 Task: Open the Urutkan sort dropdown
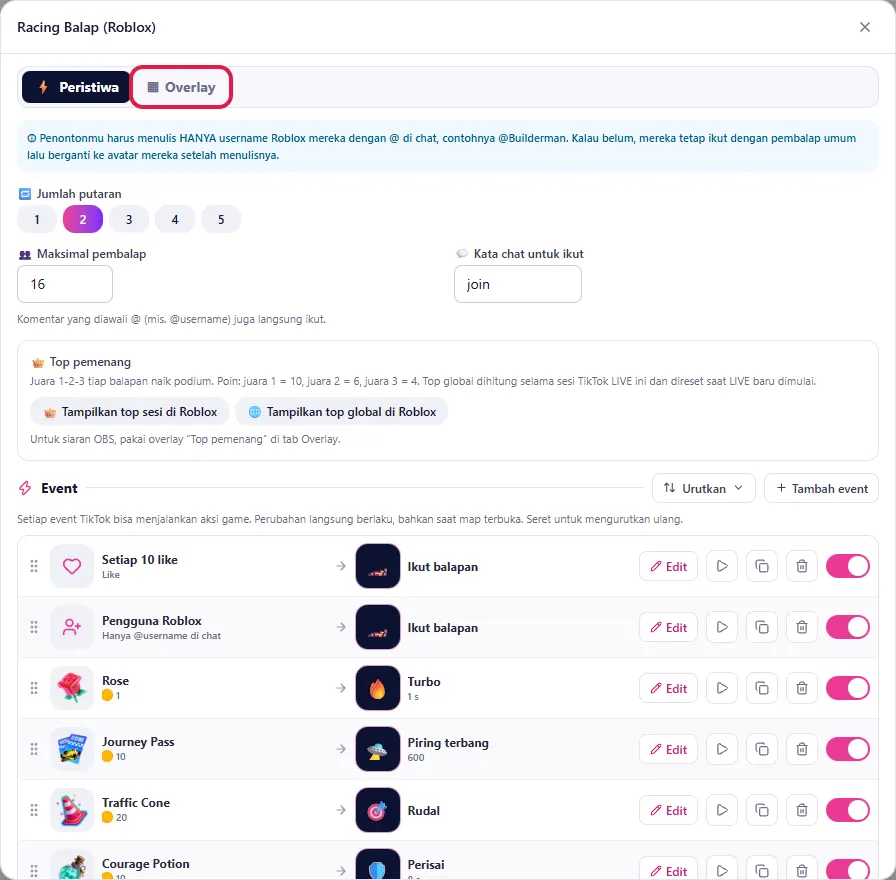tap(703, 489)
